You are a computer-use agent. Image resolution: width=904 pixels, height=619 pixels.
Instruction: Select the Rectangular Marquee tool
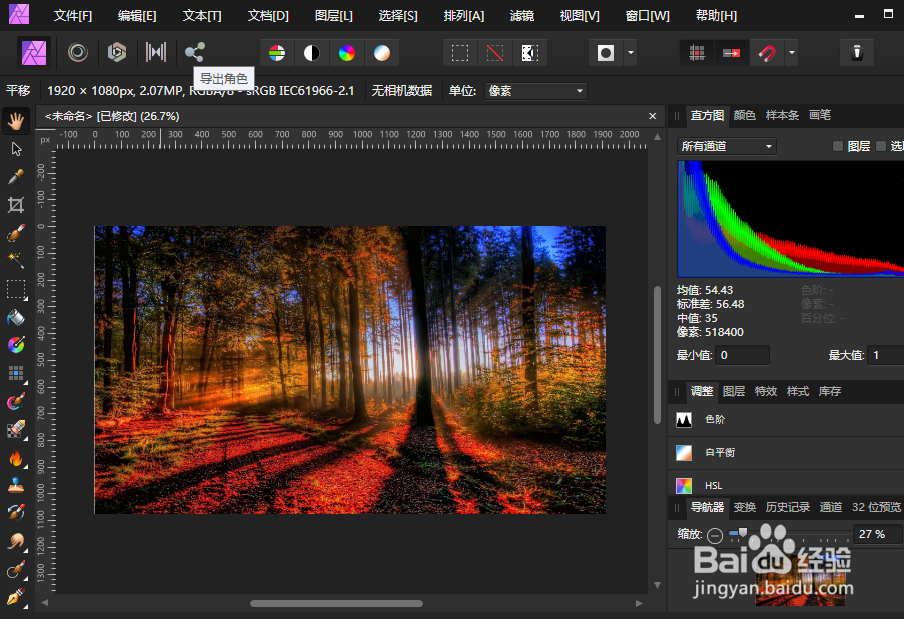[x=15, y=290]
